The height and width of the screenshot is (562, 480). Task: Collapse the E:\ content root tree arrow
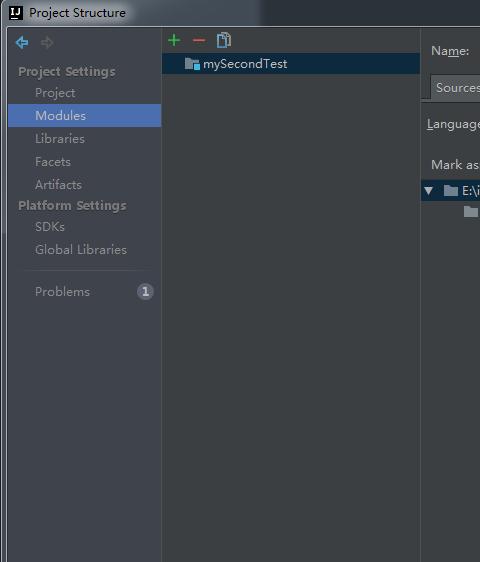pos(428,190)
